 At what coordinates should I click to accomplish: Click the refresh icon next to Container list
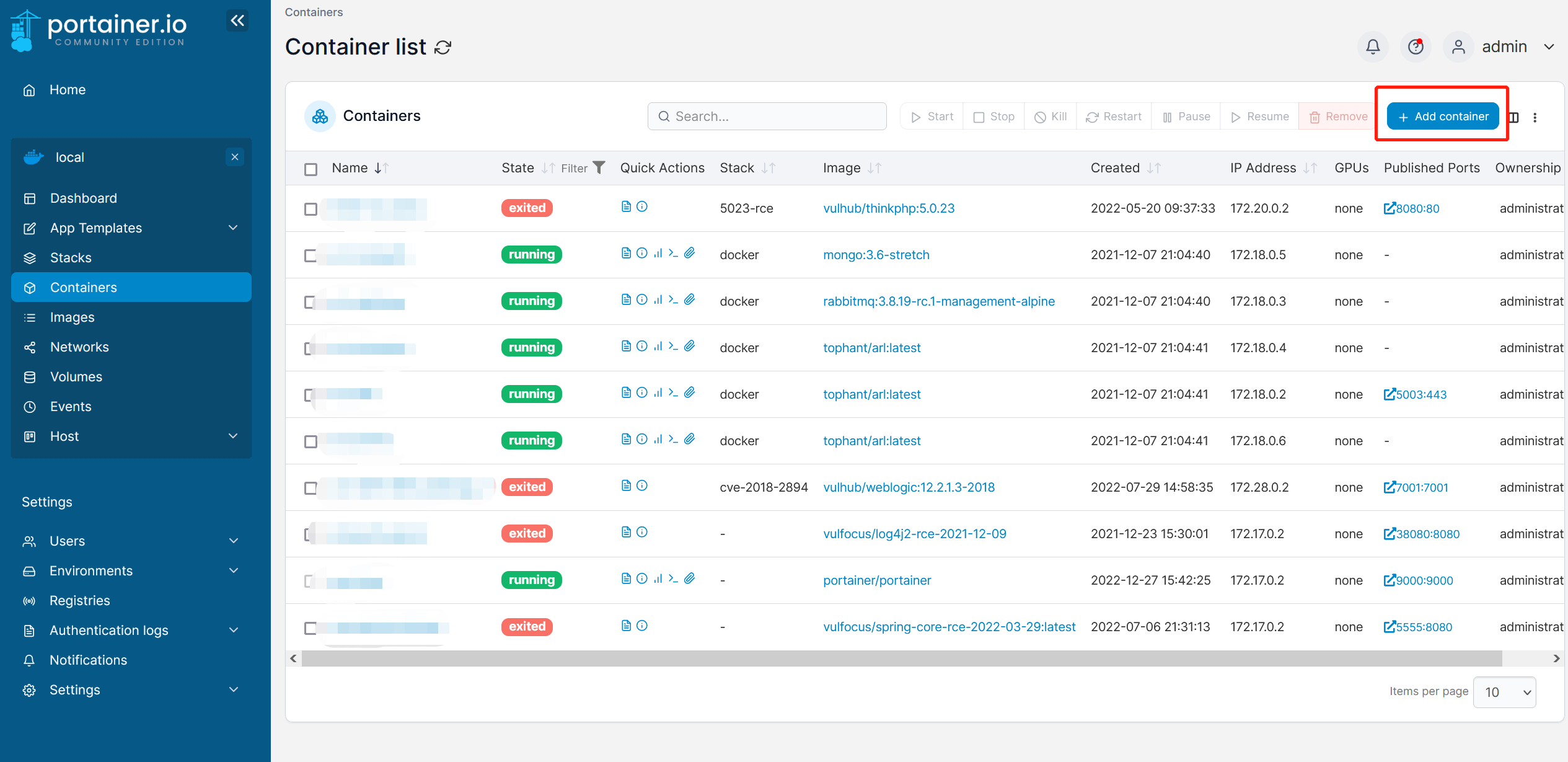[x=443, y=47]
